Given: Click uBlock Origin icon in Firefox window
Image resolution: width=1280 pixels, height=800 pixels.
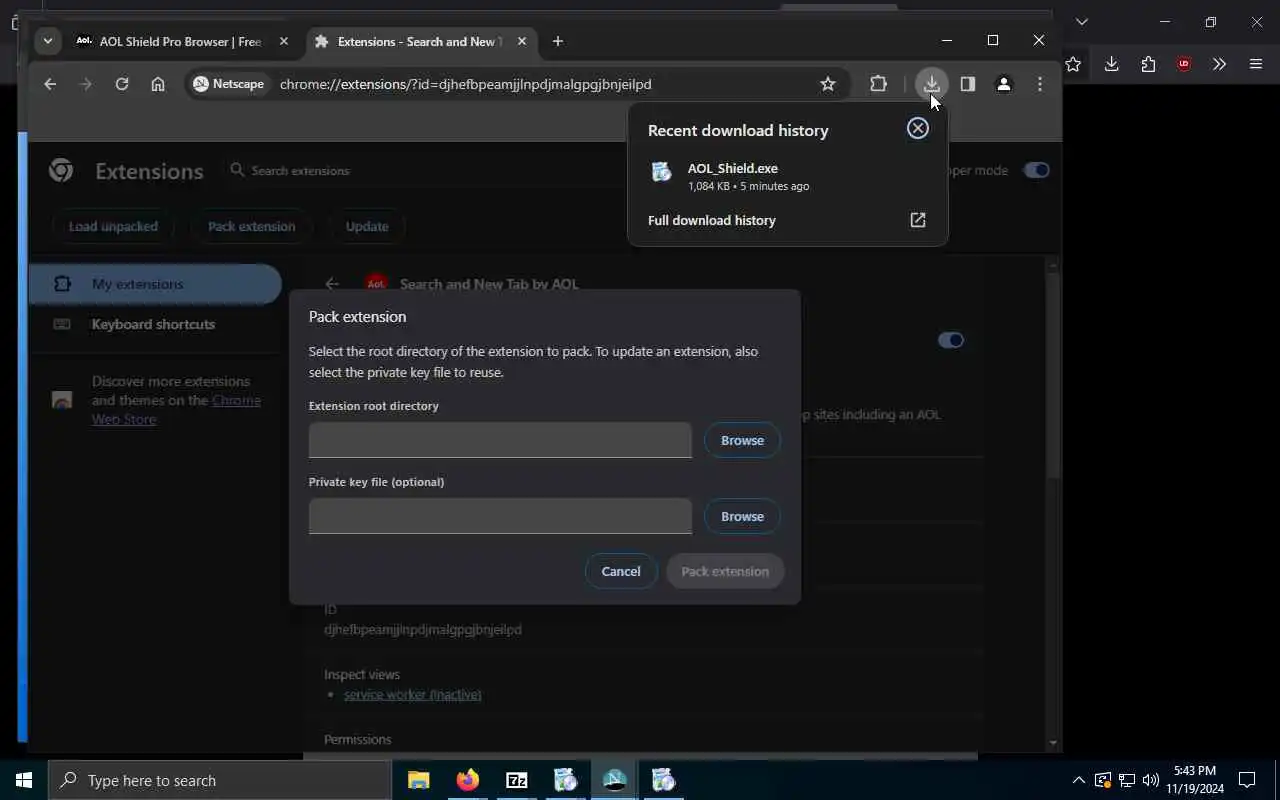Looking at the screenshot, I should click(x=1184, y=64).
